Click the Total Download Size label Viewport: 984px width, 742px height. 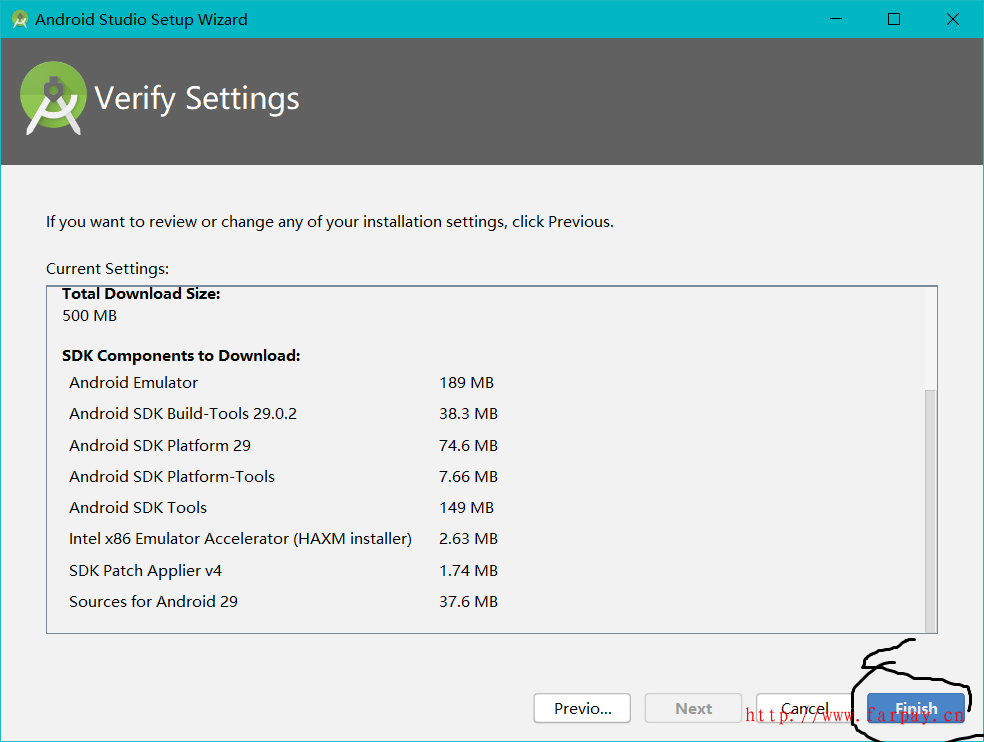coord(140,294)
